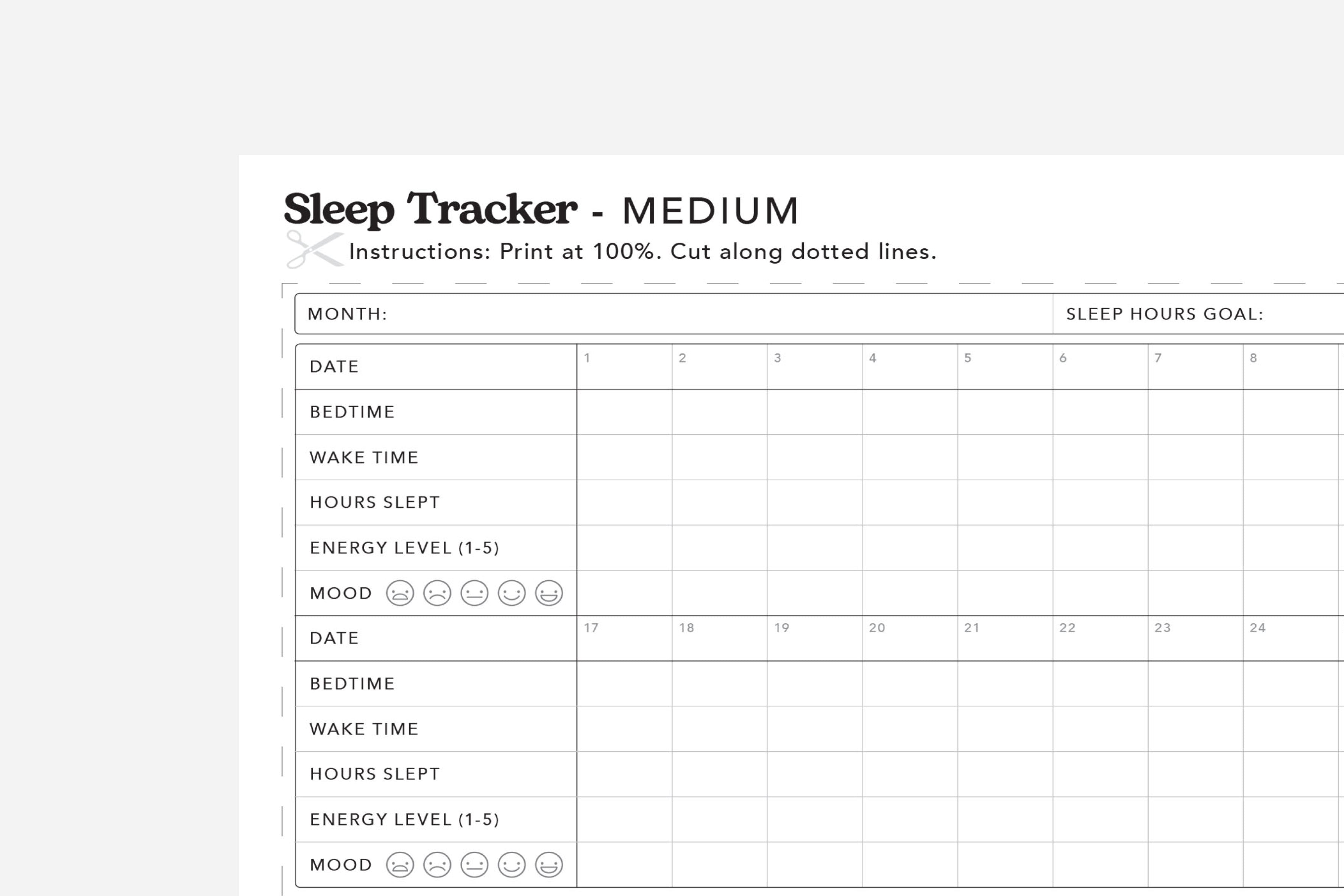This screenshot has width=1344, height=896.
Task: Click the date cell numbered 5
Action: [x=1005, y=367]
